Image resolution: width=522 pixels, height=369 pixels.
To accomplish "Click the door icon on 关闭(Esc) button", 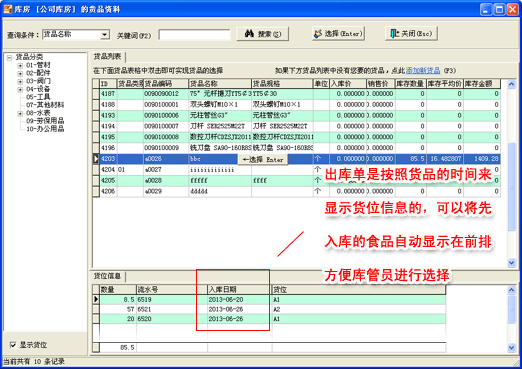I will coord(394,33).
